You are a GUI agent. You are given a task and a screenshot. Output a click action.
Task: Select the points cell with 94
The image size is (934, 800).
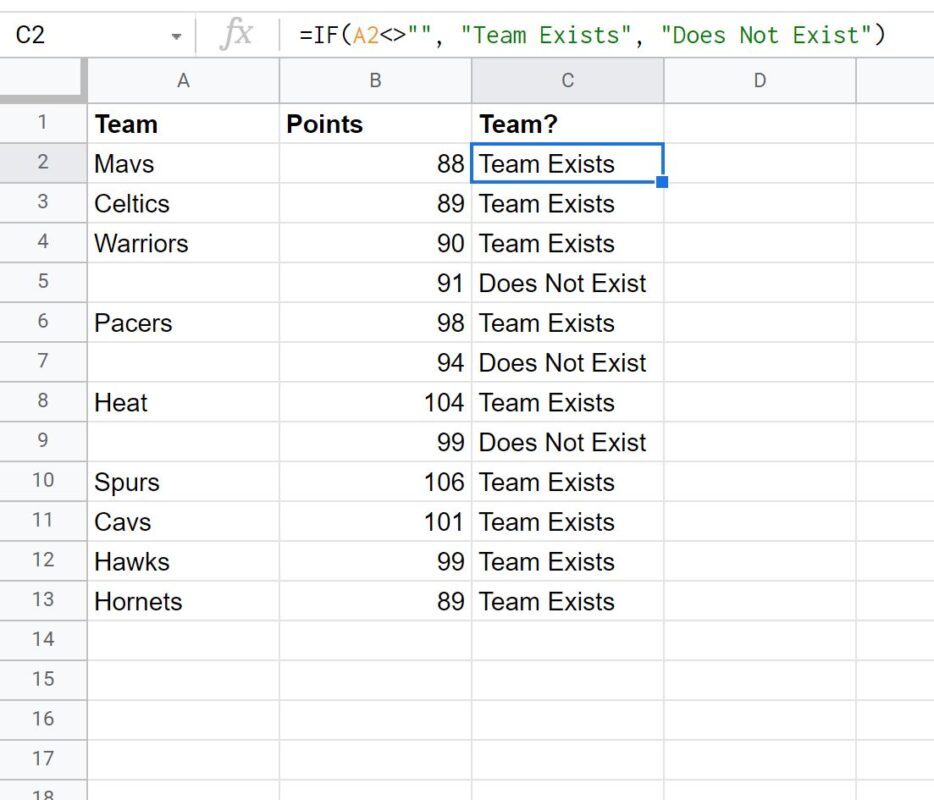click(375, 362)
